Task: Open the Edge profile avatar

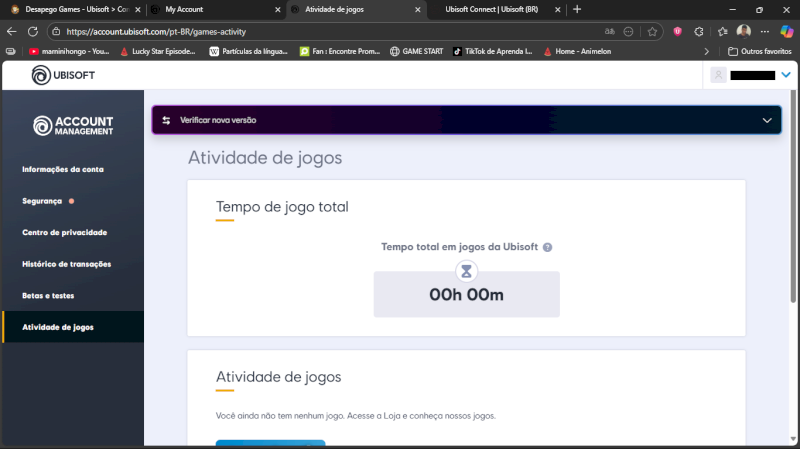Action: pos(744,31)
